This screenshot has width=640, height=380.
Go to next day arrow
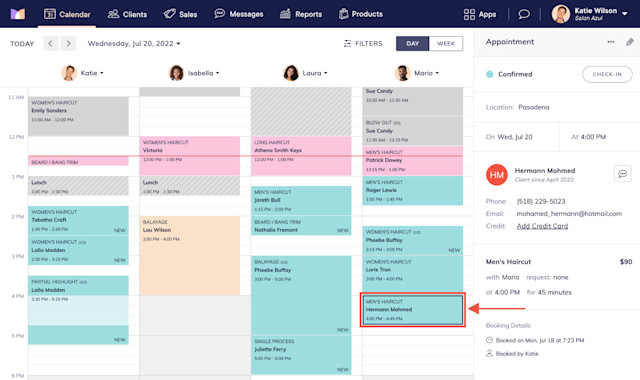tap(68, 43)
